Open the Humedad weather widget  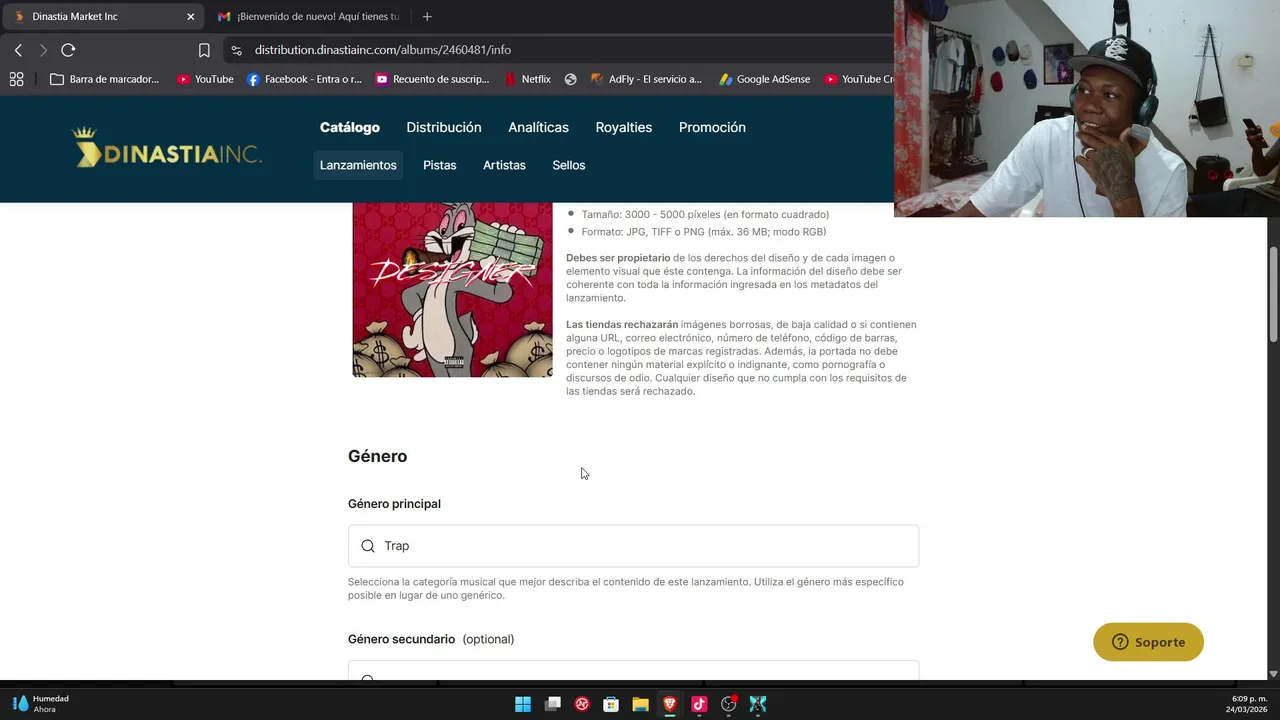[41, 703]
